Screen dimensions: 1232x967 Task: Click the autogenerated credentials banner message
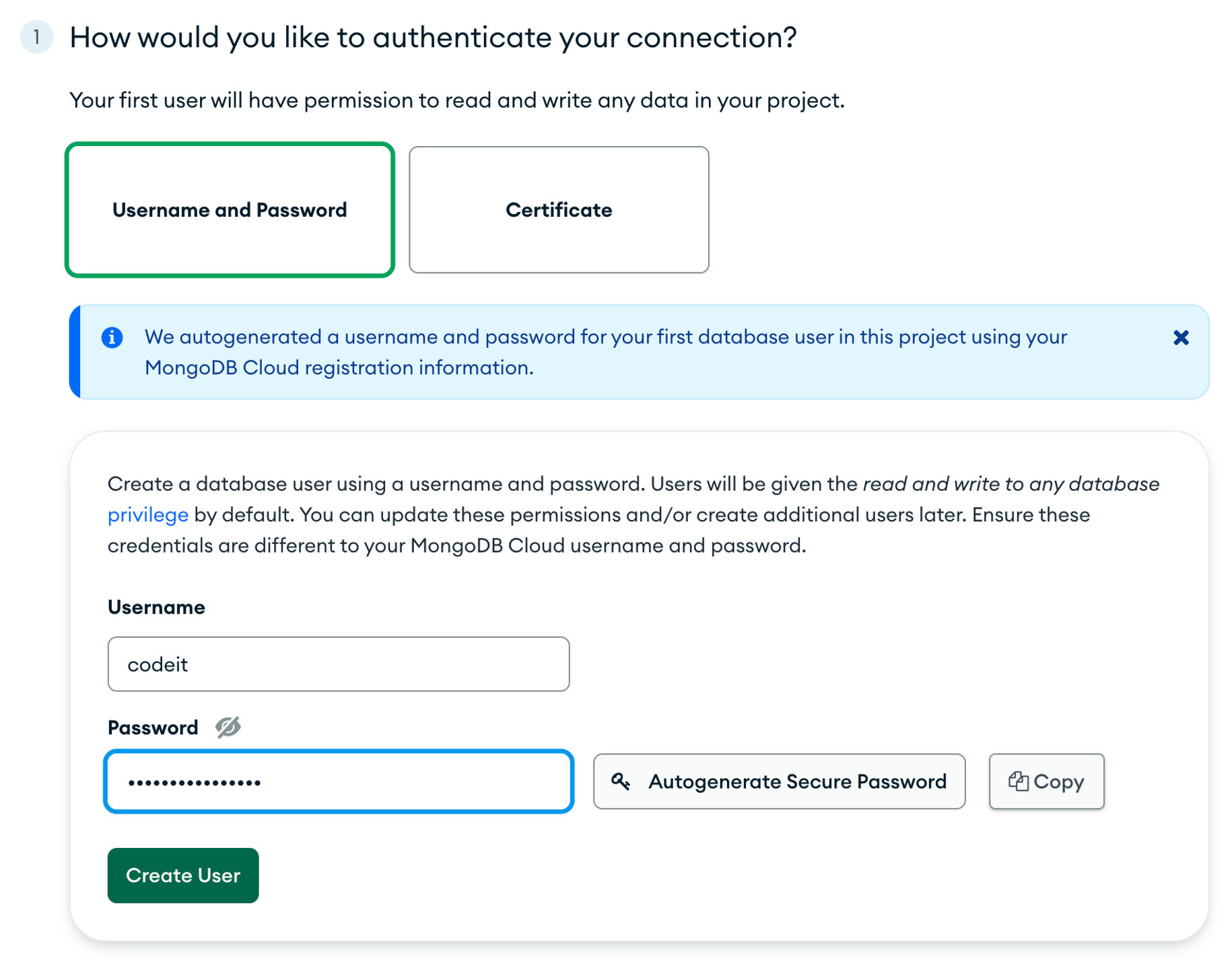click(x=606, y=351)
